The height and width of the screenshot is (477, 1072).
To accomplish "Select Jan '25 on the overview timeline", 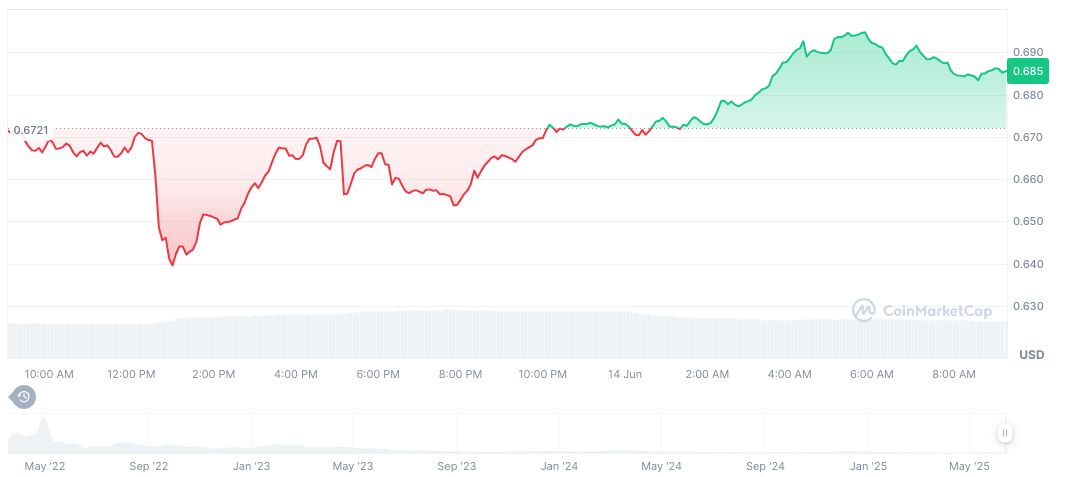I will click(868, 466).
